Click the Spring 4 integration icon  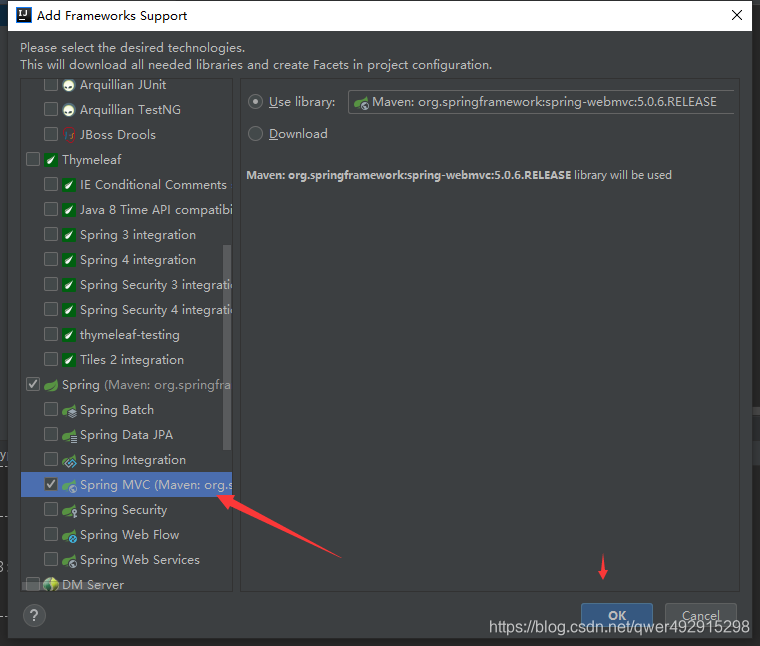point(69,260)
